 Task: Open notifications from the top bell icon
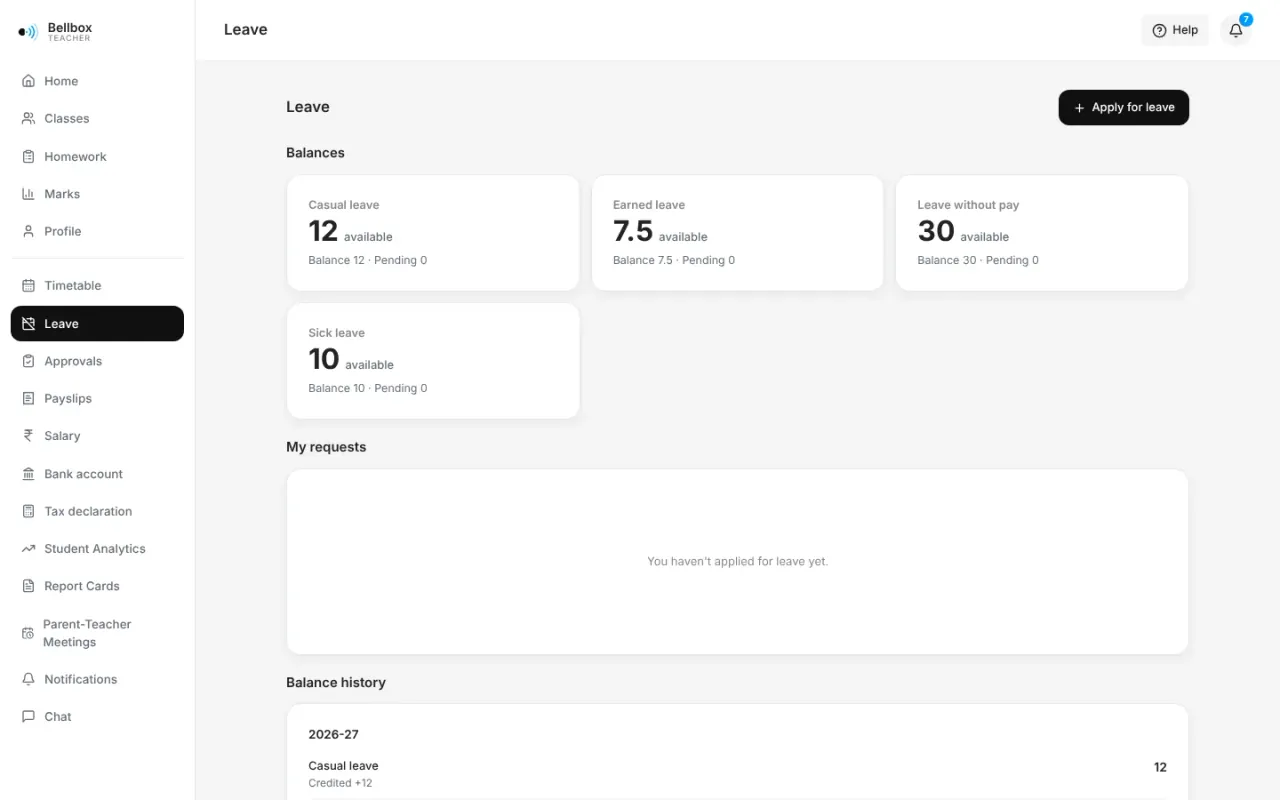(1236, 30)
